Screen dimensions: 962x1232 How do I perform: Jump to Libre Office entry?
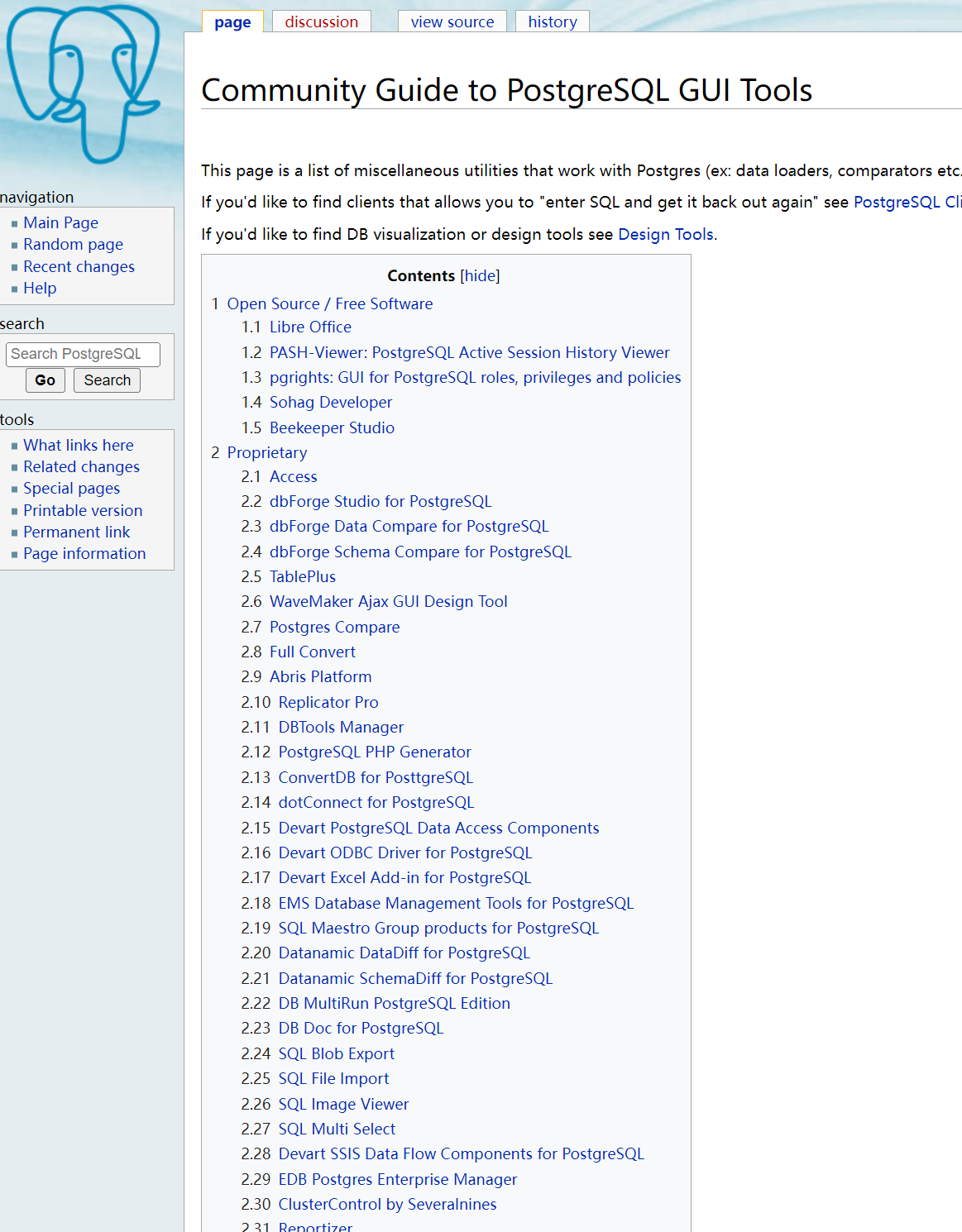click(310, 327)
